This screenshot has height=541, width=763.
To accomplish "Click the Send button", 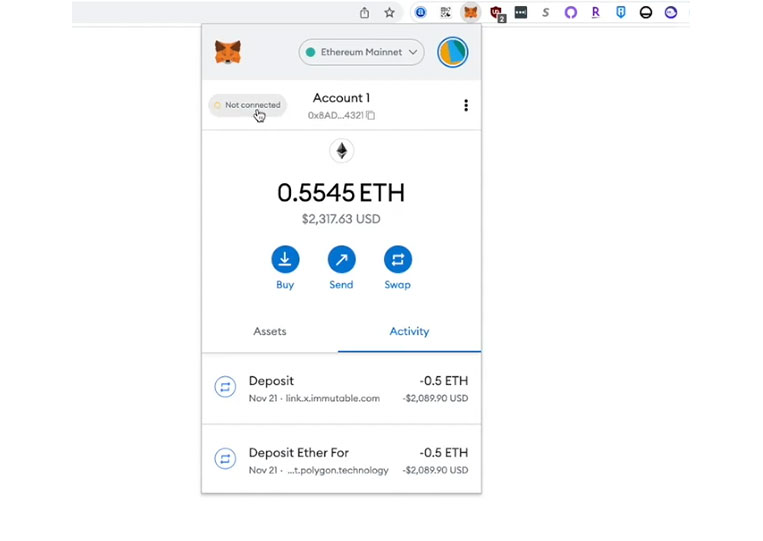I will click(x=342, y=268).
